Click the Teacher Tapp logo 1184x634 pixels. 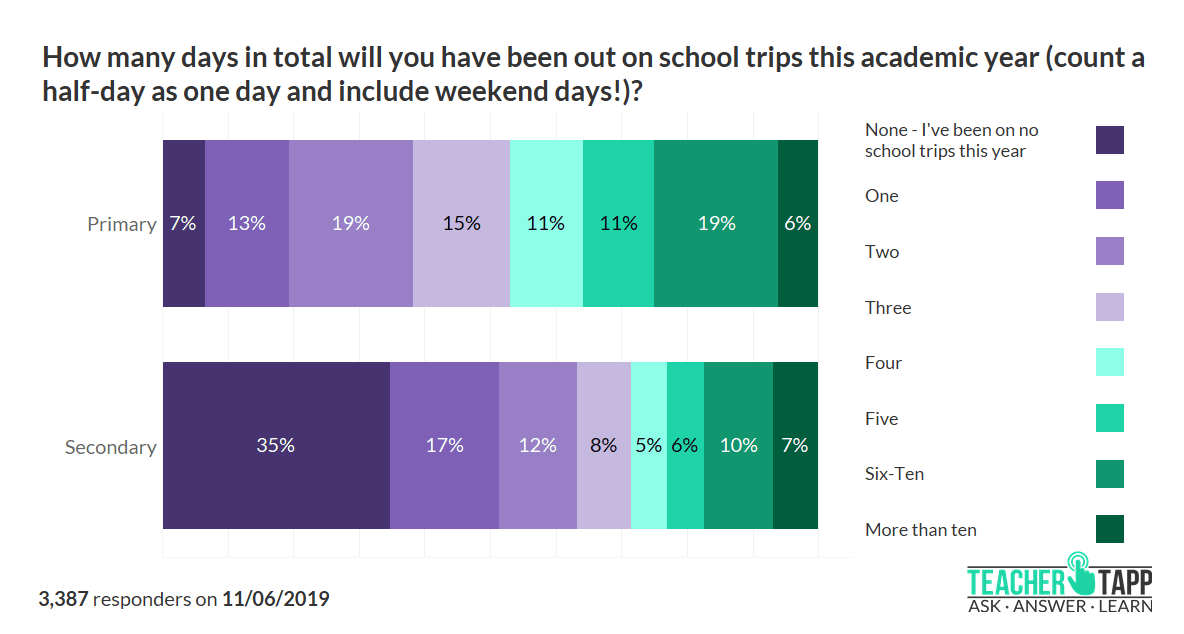[1059, 583]
